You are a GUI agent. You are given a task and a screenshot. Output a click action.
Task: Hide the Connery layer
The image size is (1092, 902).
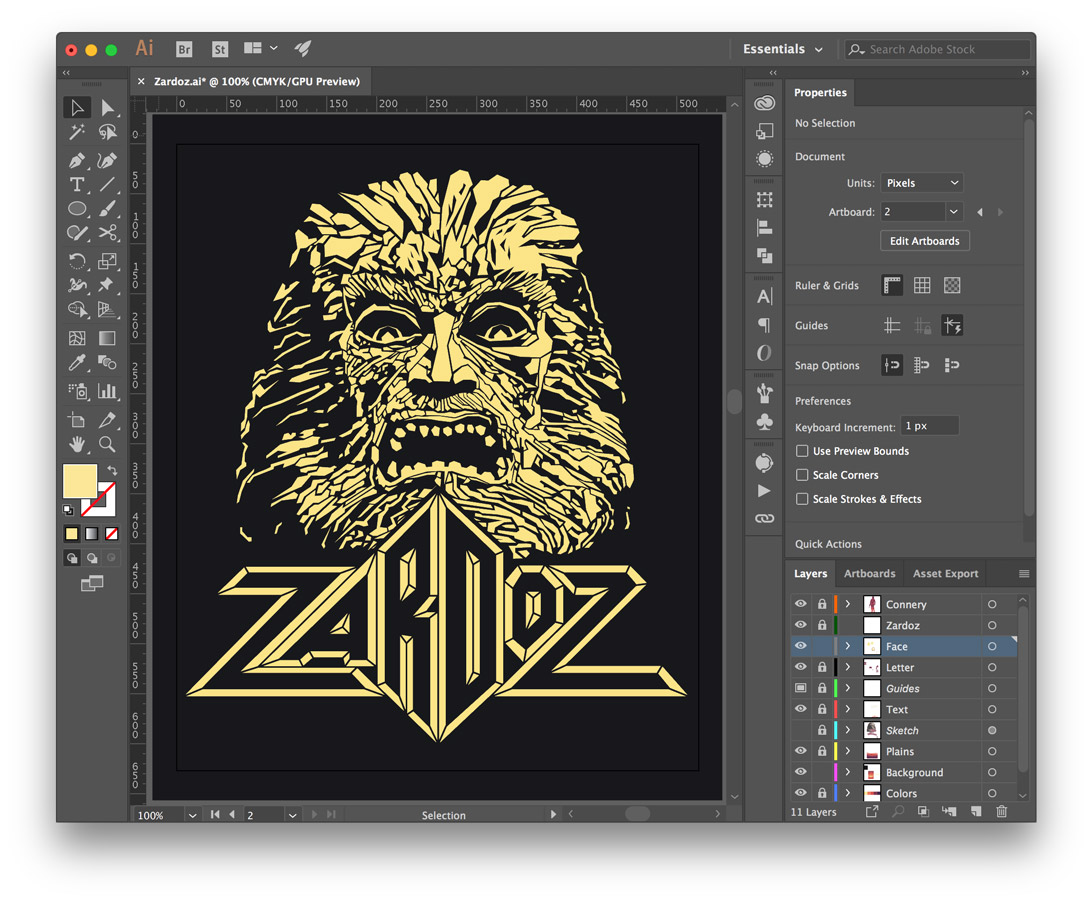pos(801,604)
